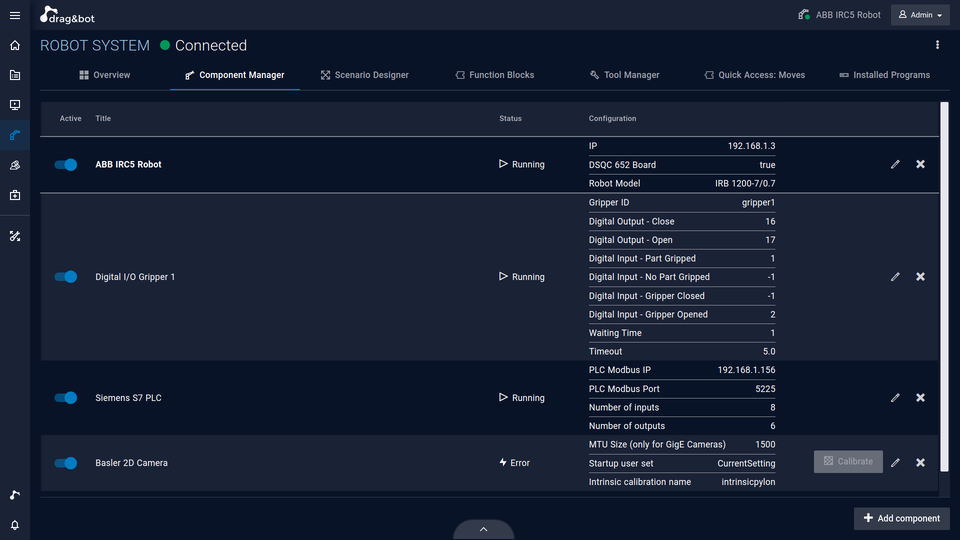
Task: Click the Calibrate button for Basler camera
Action: (x=848, y=462)
